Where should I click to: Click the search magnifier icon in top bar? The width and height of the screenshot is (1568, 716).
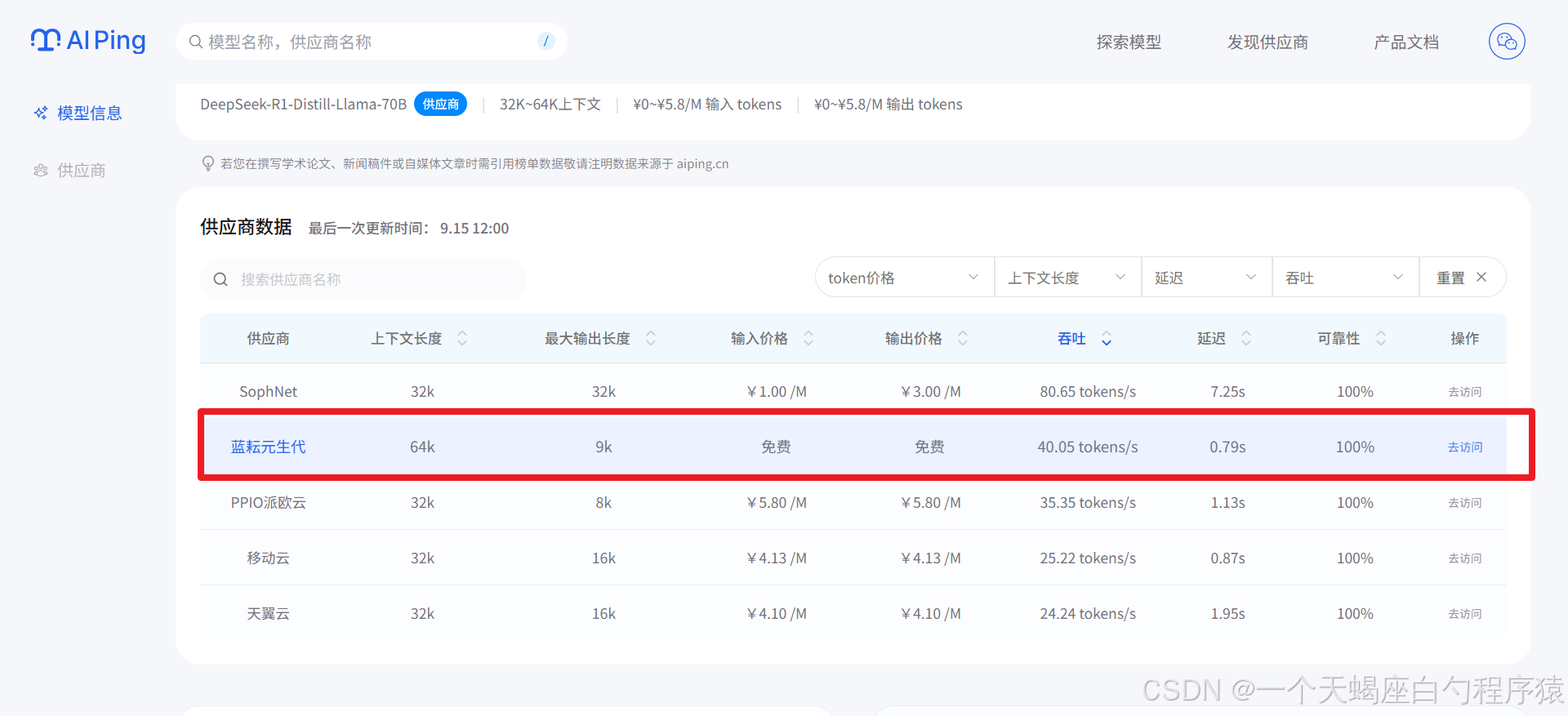coord(196,42)
